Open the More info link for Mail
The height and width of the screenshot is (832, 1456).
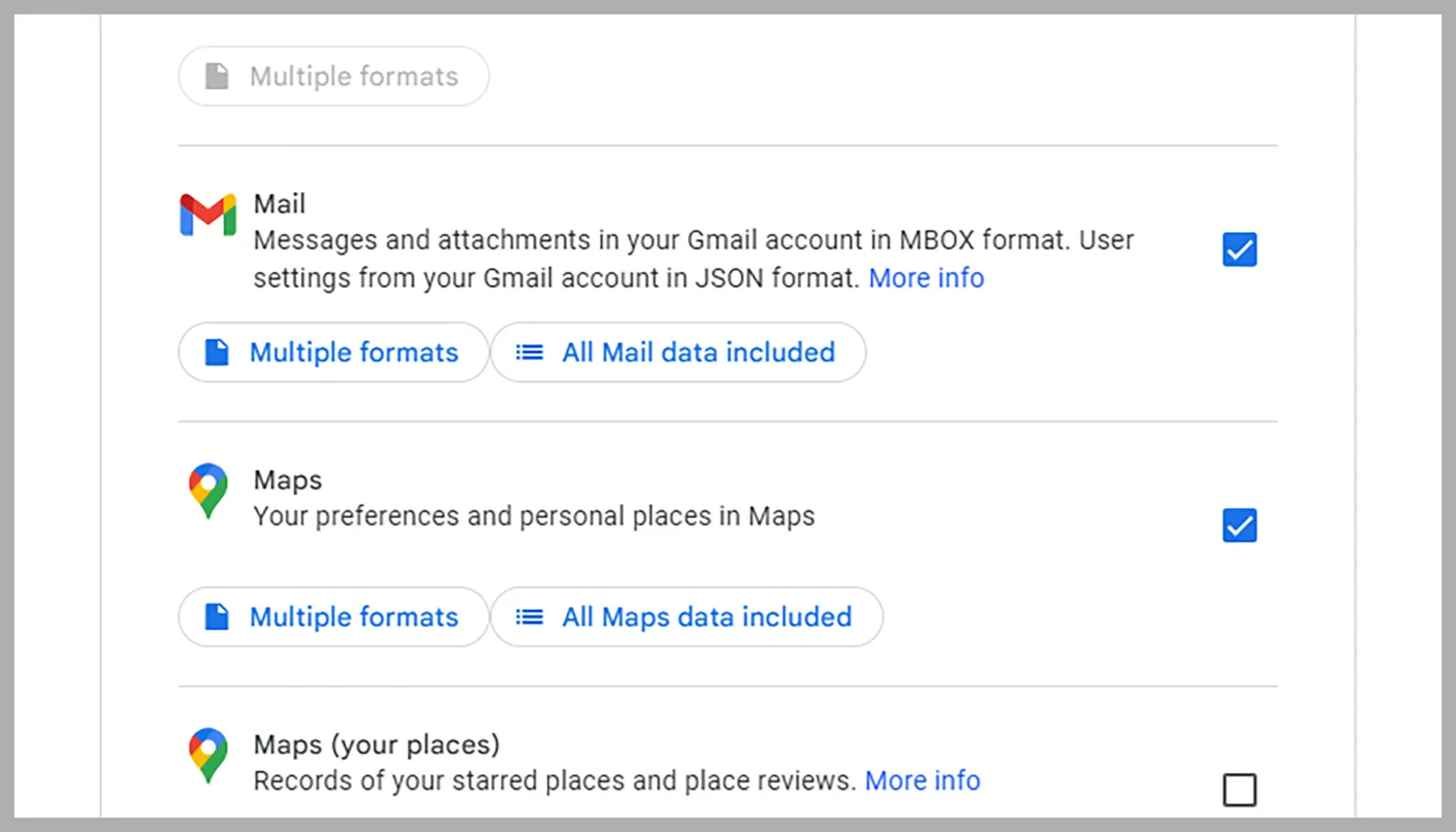point(925,278)
